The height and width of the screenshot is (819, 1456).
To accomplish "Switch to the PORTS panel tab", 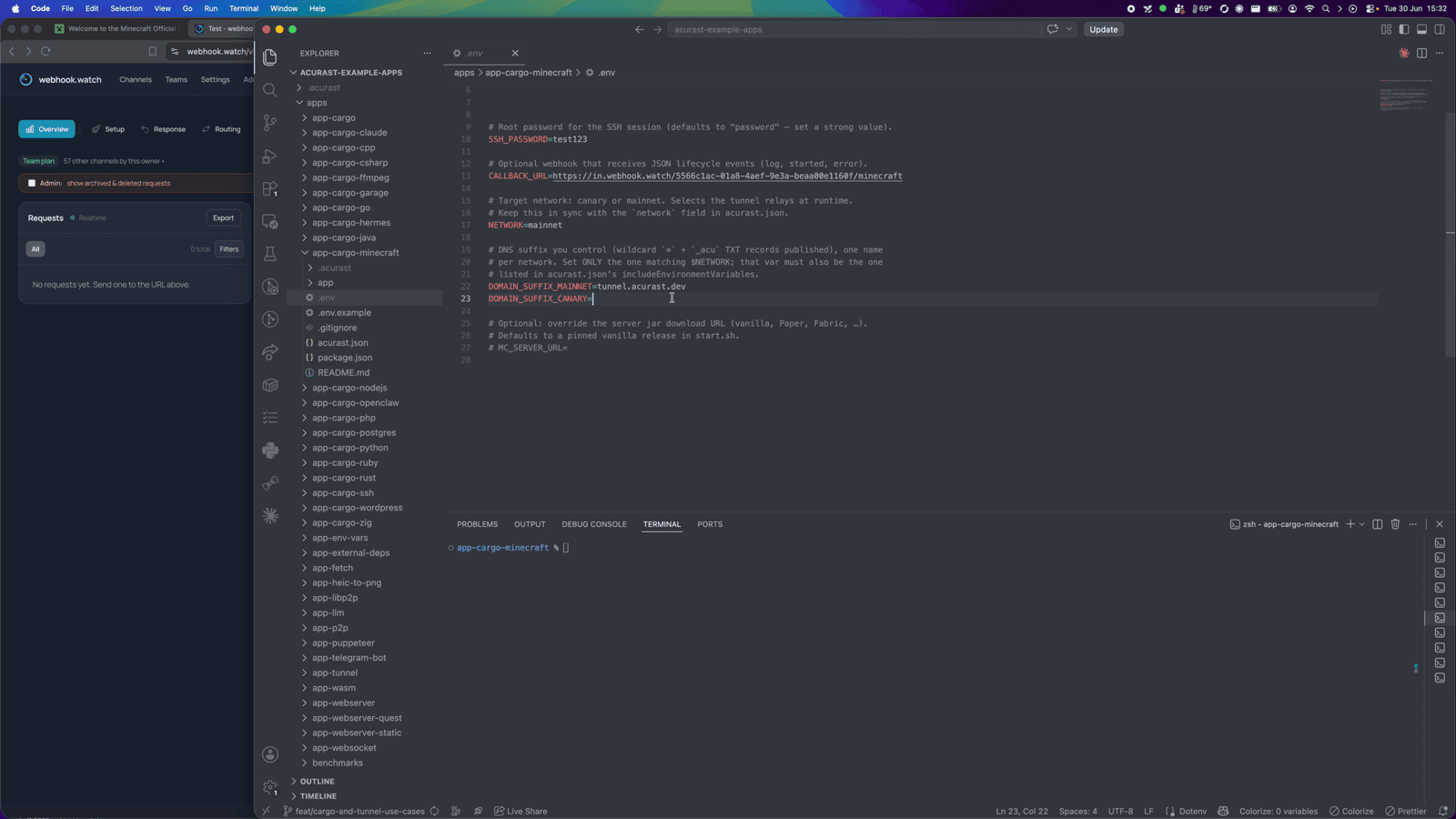I will click(x=710, y=524).
